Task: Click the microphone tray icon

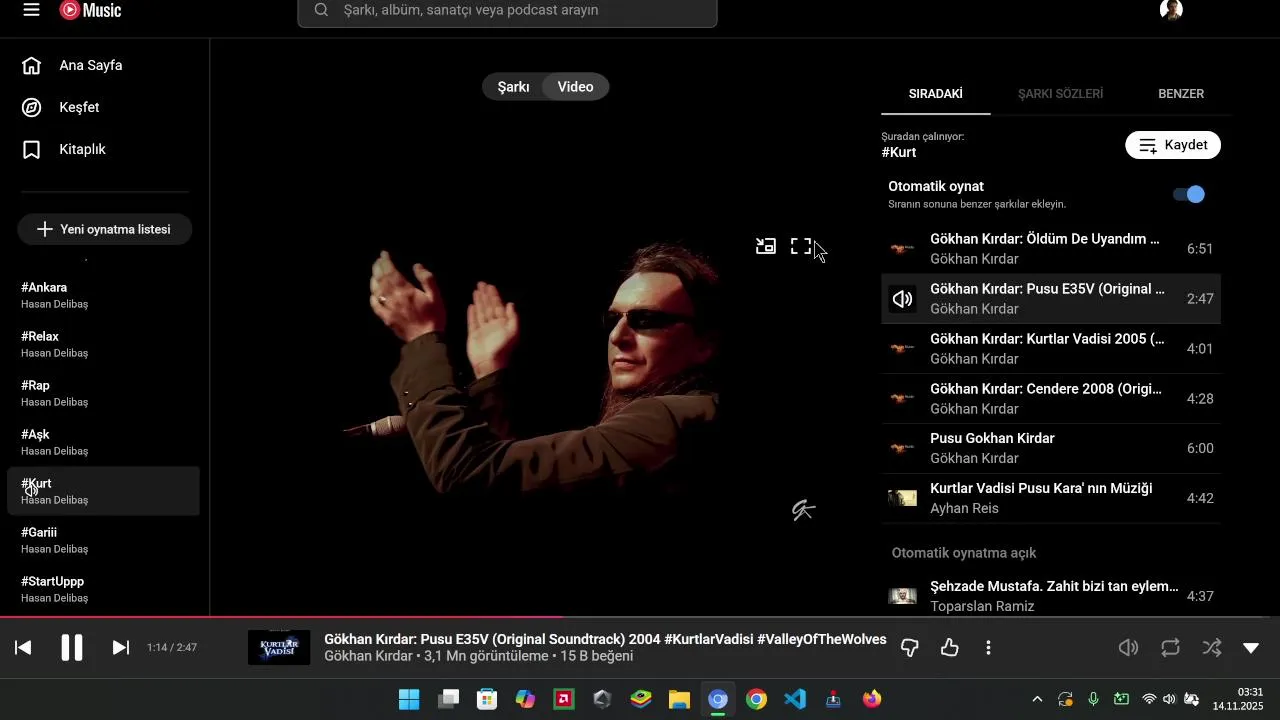Action: click(1093, 699)
